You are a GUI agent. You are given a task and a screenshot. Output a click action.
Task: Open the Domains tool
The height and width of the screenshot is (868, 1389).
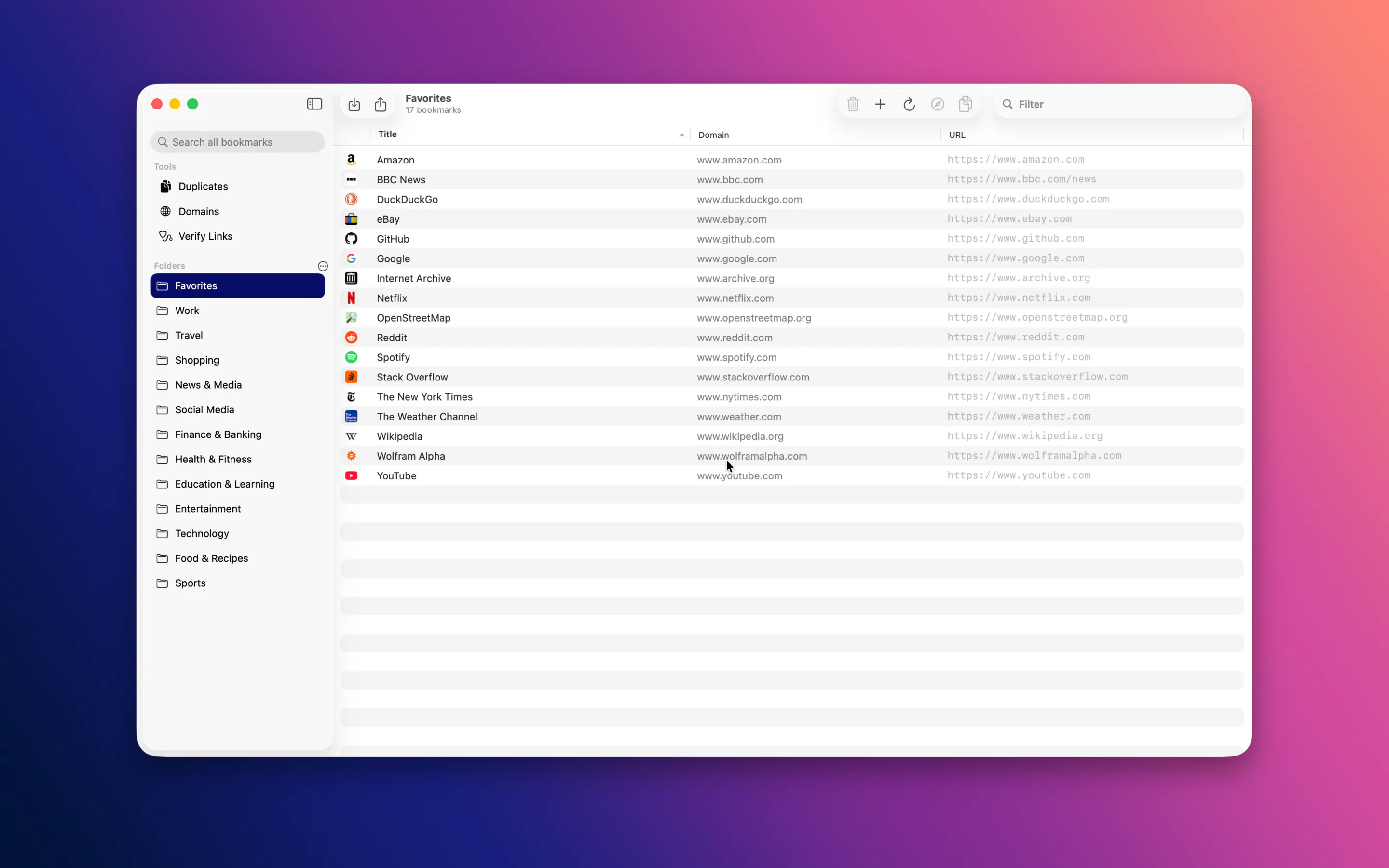(x=238, y=211)
